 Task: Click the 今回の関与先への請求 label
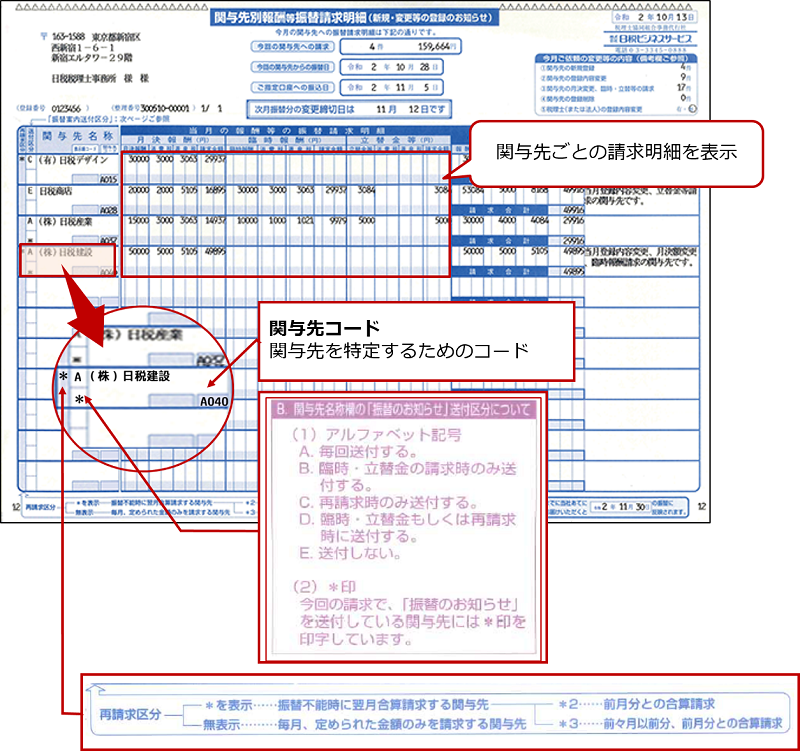point(293,46)
